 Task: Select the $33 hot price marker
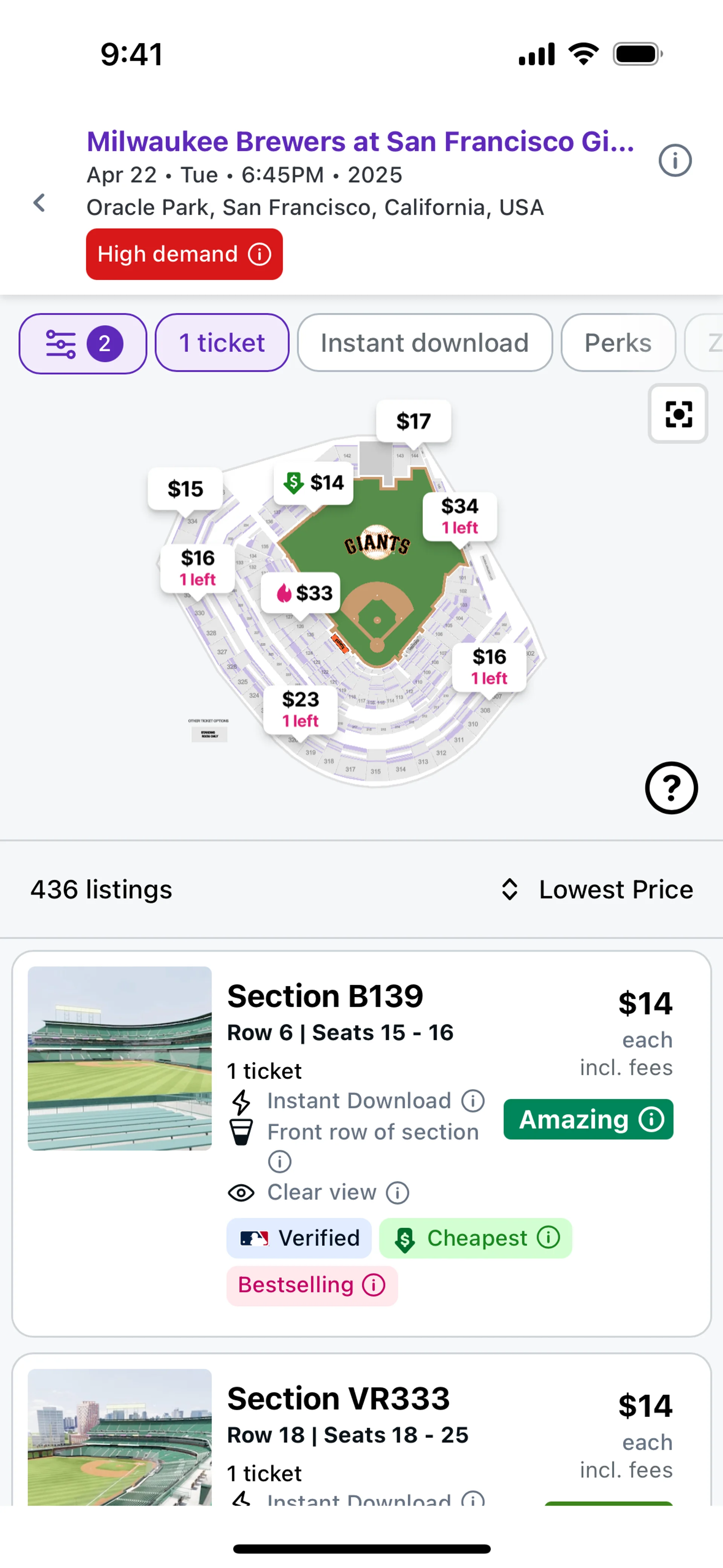tap(300, 593)
